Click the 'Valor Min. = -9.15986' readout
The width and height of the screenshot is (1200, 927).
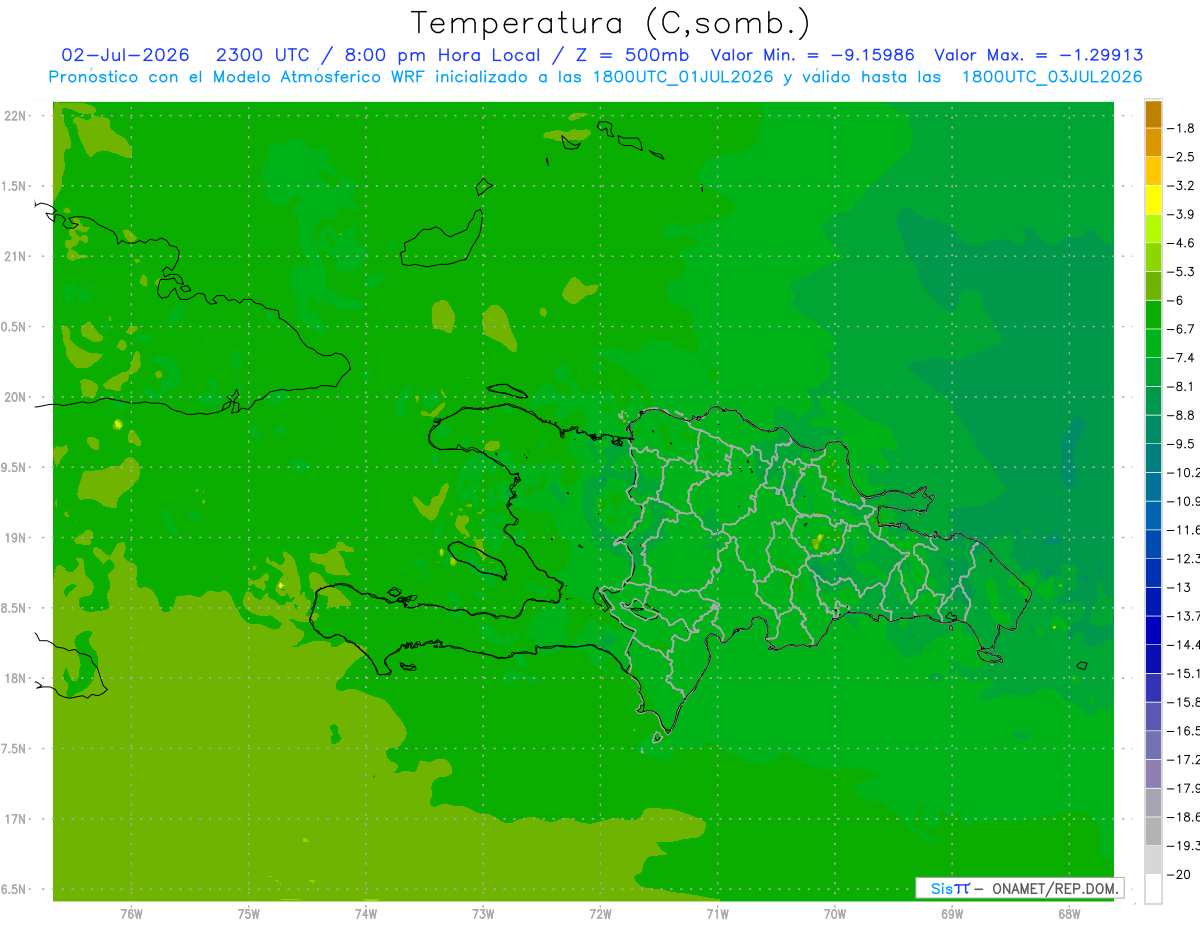click(812, 55)
